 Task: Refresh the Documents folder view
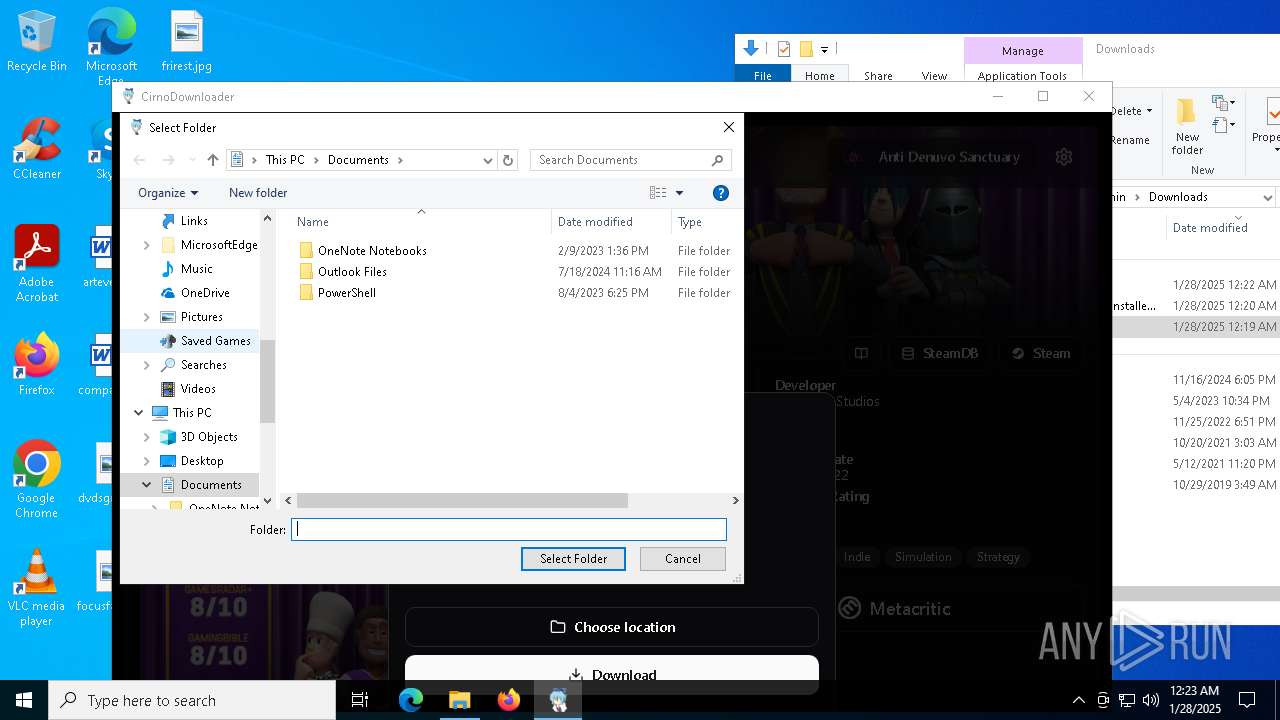click(x=508, y=160)
